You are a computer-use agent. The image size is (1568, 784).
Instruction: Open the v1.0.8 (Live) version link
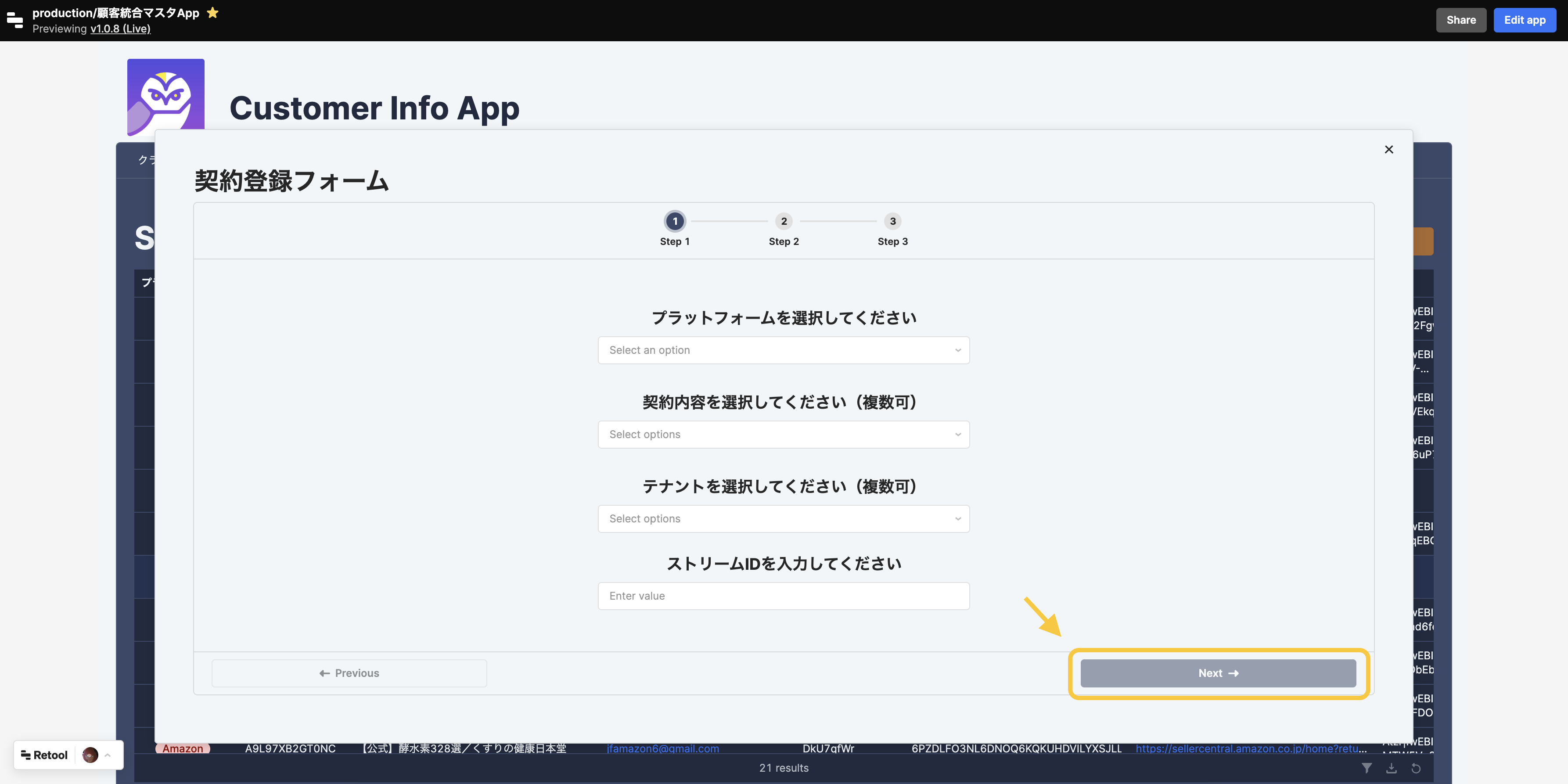click(120, 29)
